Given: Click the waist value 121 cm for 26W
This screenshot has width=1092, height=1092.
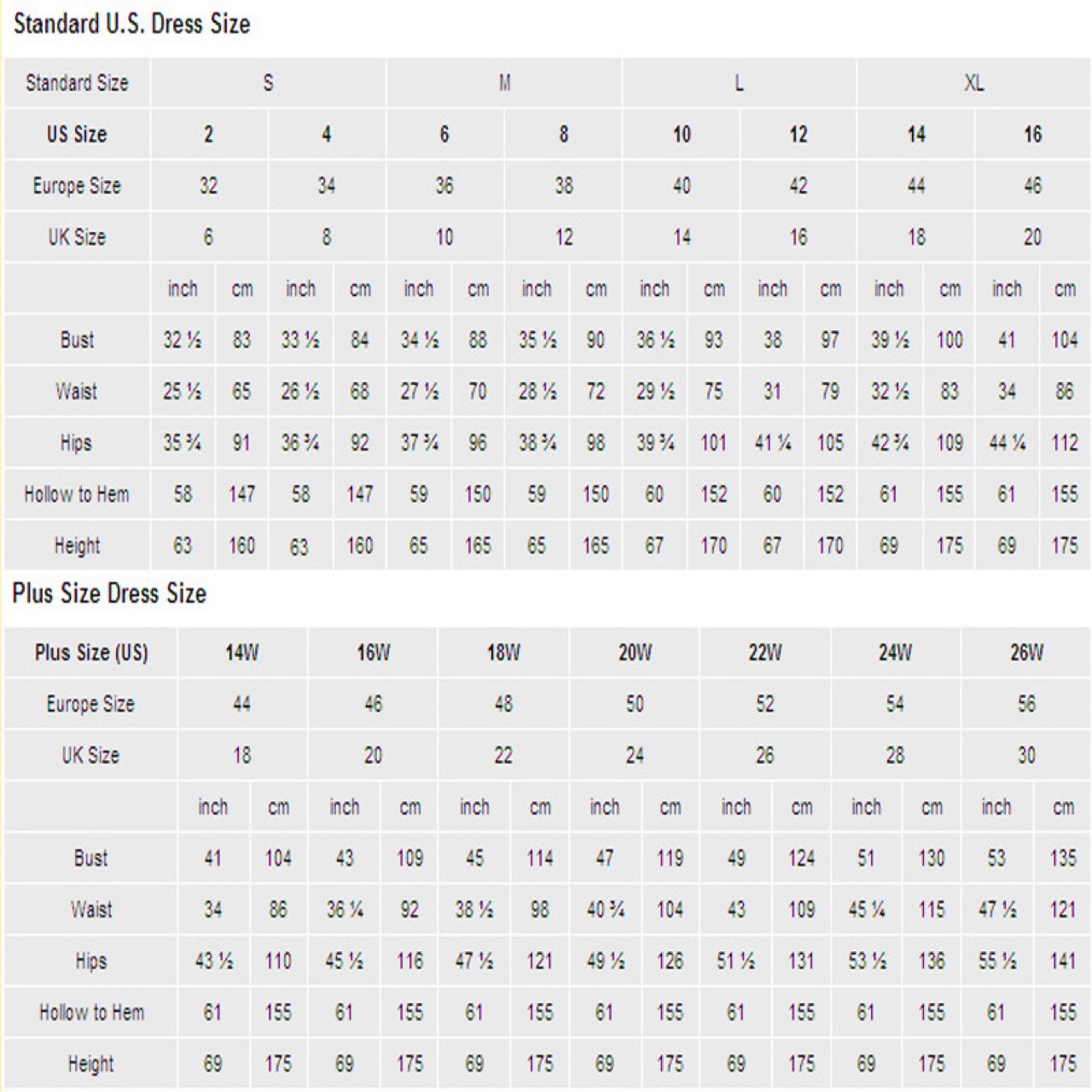Looking at the screenshot, I should tap(1063, 909).
